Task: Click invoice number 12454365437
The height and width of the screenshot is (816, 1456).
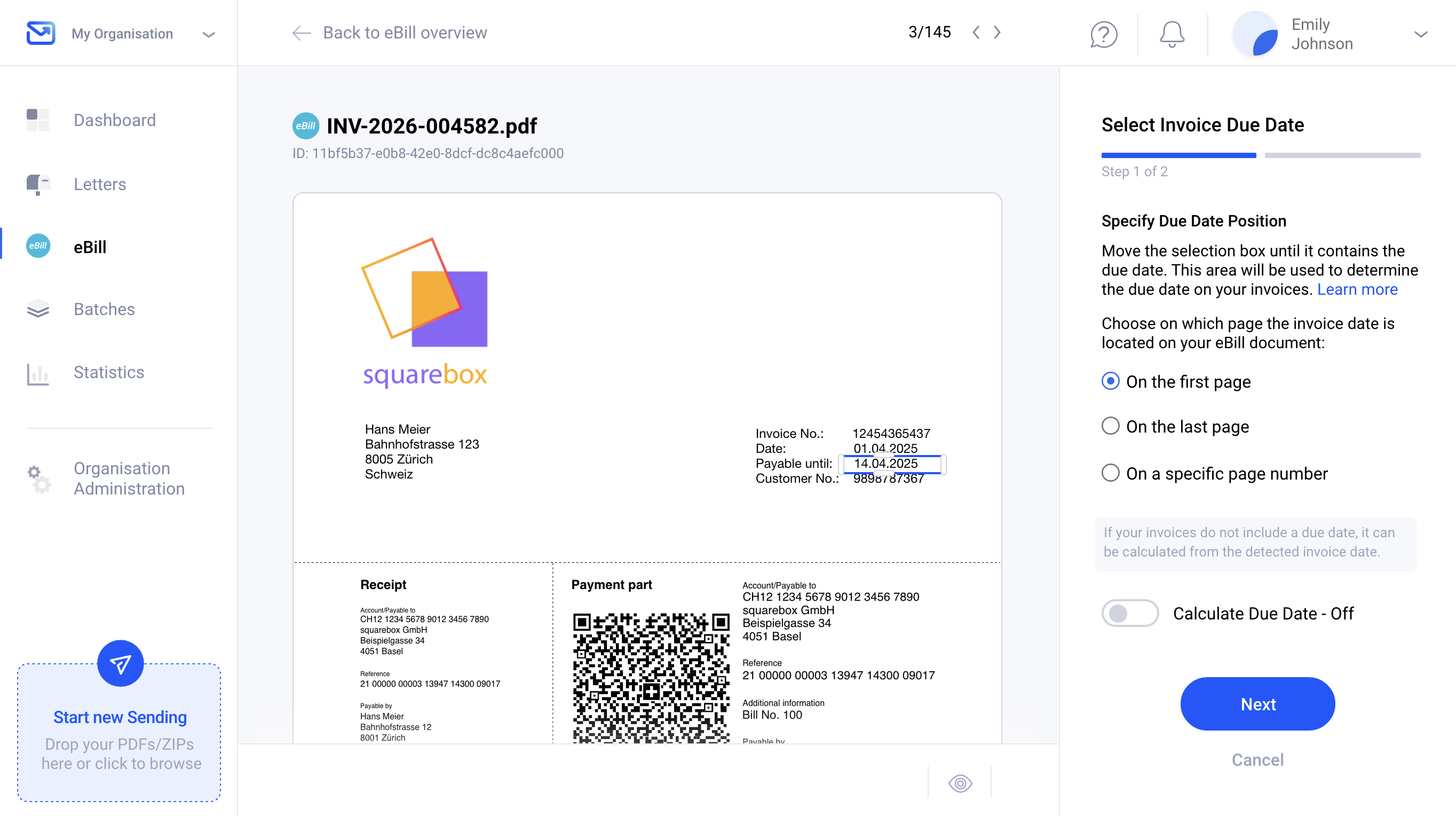Action: pyautogui.click(x=891, y=434)
